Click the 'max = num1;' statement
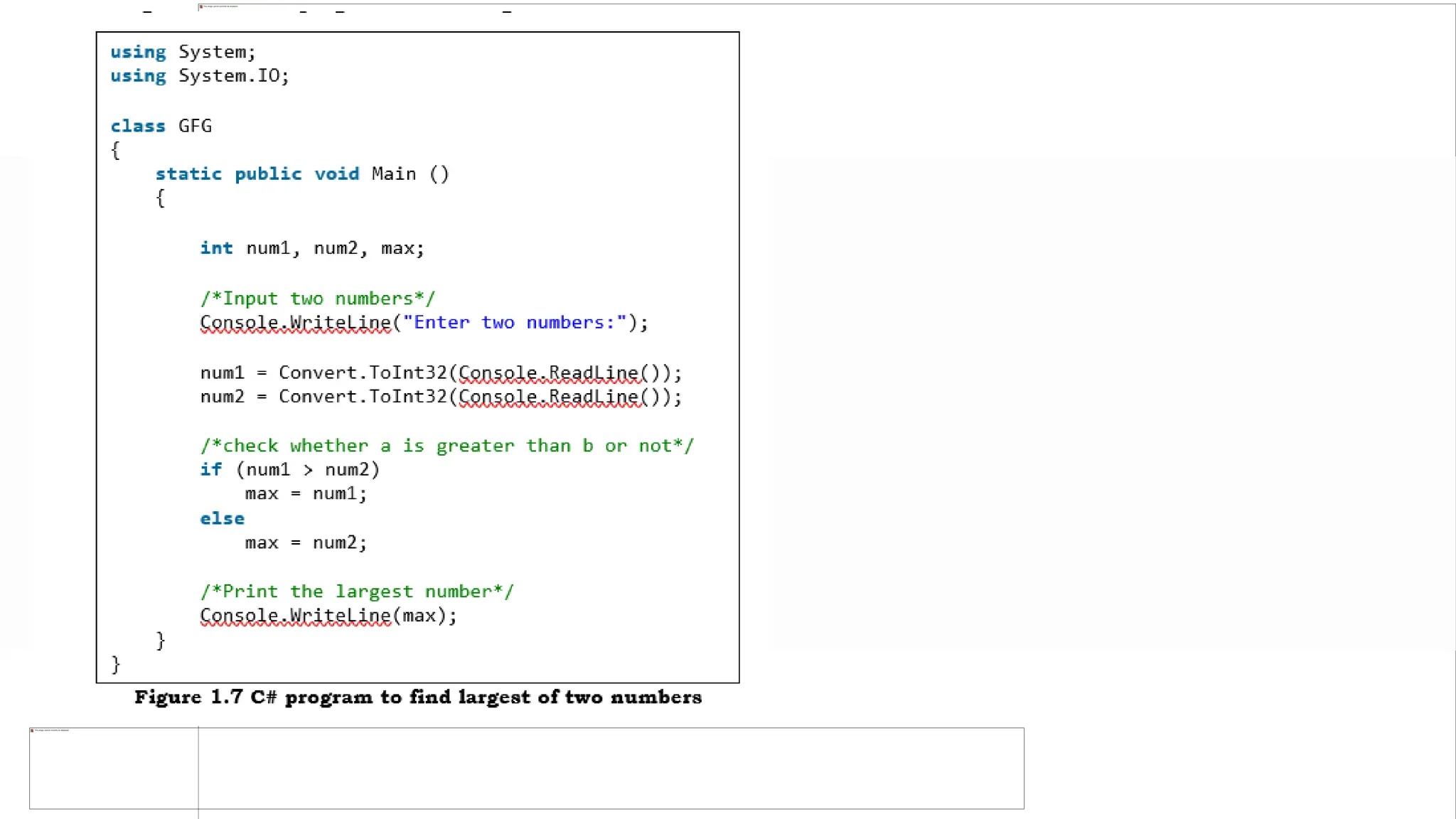 (306, 494)
